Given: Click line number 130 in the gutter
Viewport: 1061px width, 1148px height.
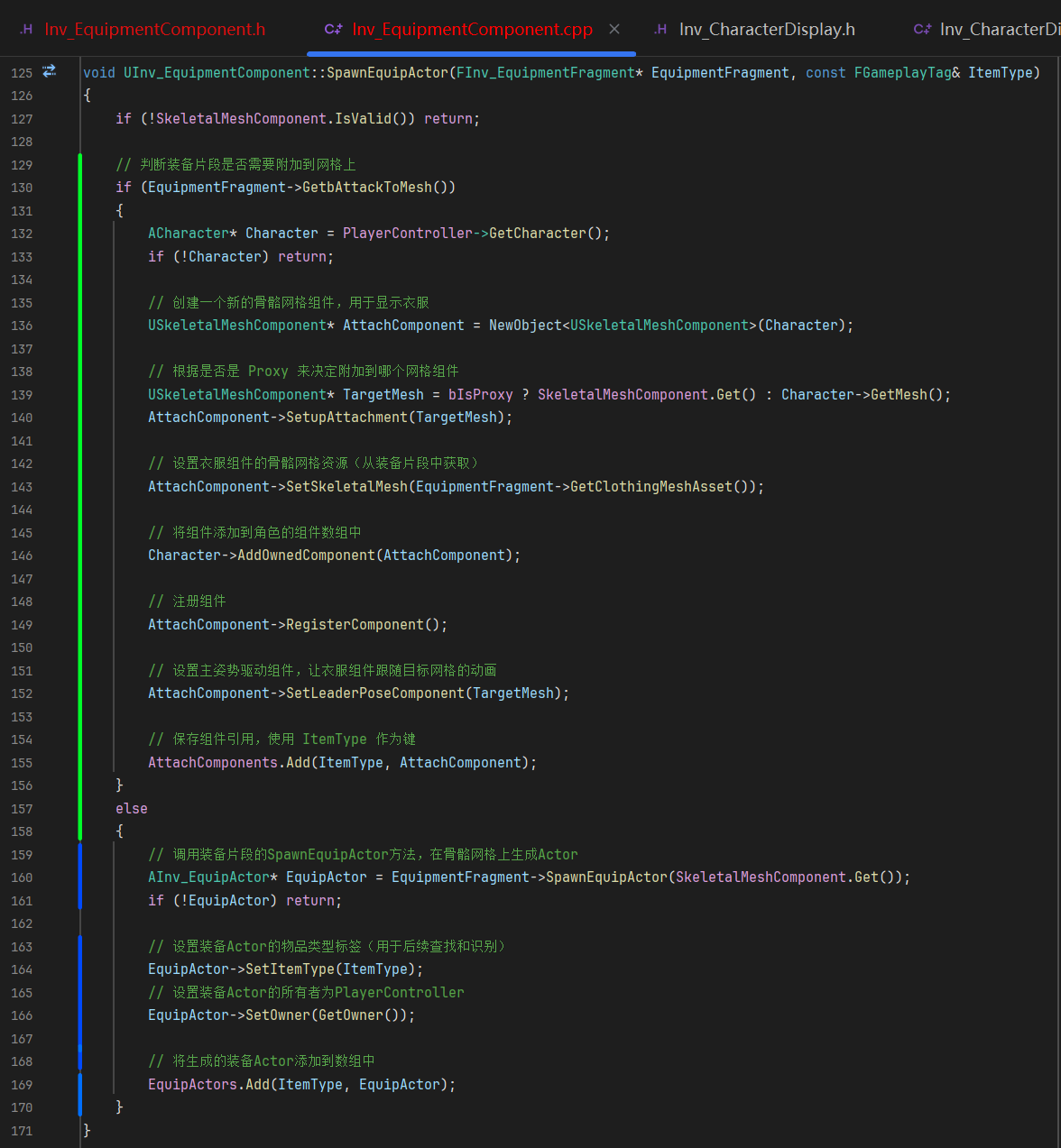Looking at the screenshot, I should (x=22, y=188).
